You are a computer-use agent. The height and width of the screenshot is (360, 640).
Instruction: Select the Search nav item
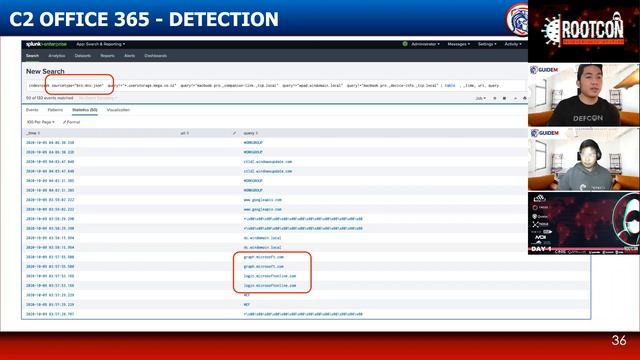tap(32, 56)
